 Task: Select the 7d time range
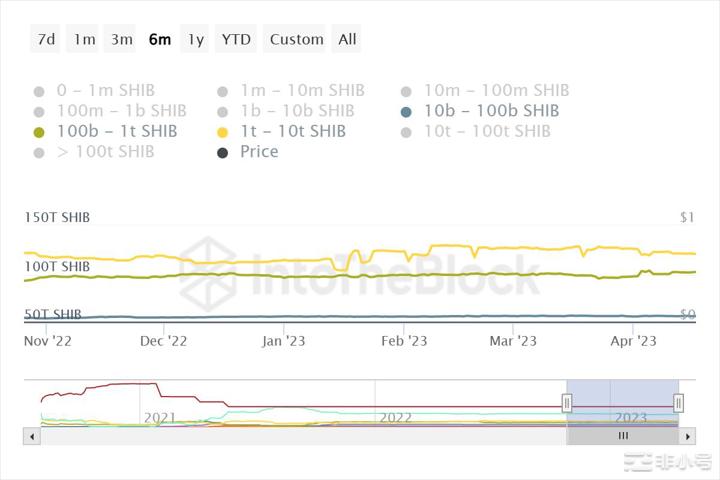coord(46,39)
